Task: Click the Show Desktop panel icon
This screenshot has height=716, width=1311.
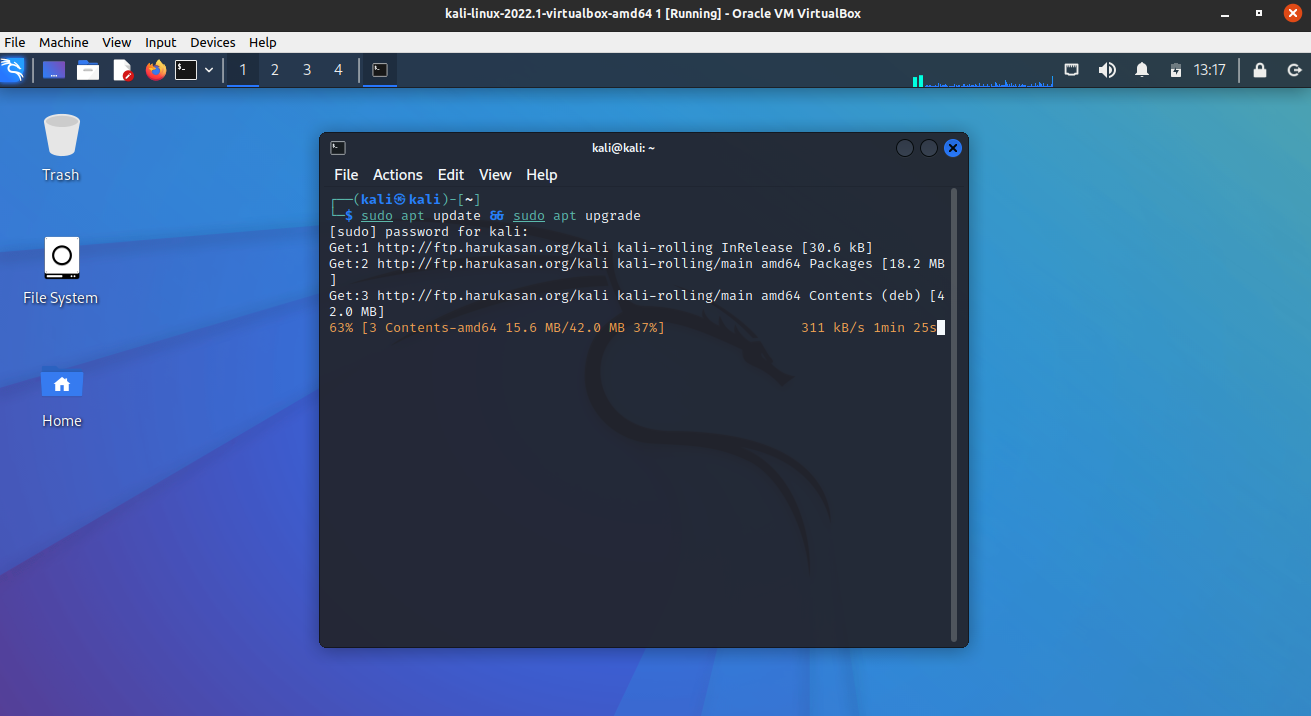Action: tap(54, 70)
